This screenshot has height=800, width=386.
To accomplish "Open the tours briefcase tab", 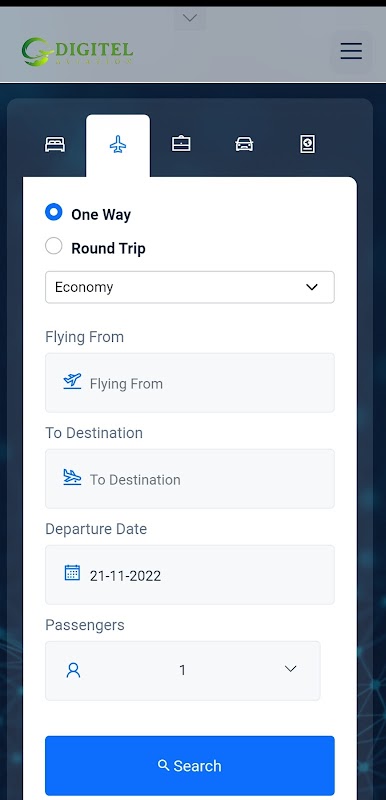I will tap(181, 143).
